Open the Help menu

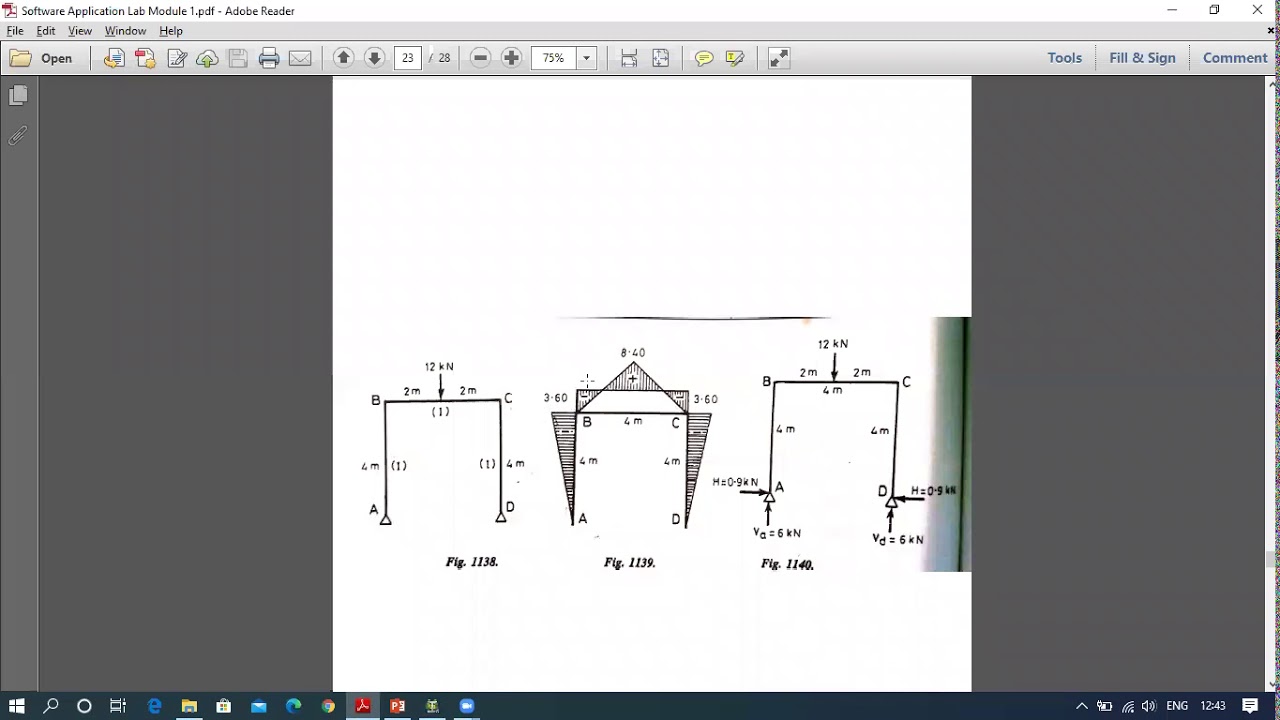tap(171, 31)
